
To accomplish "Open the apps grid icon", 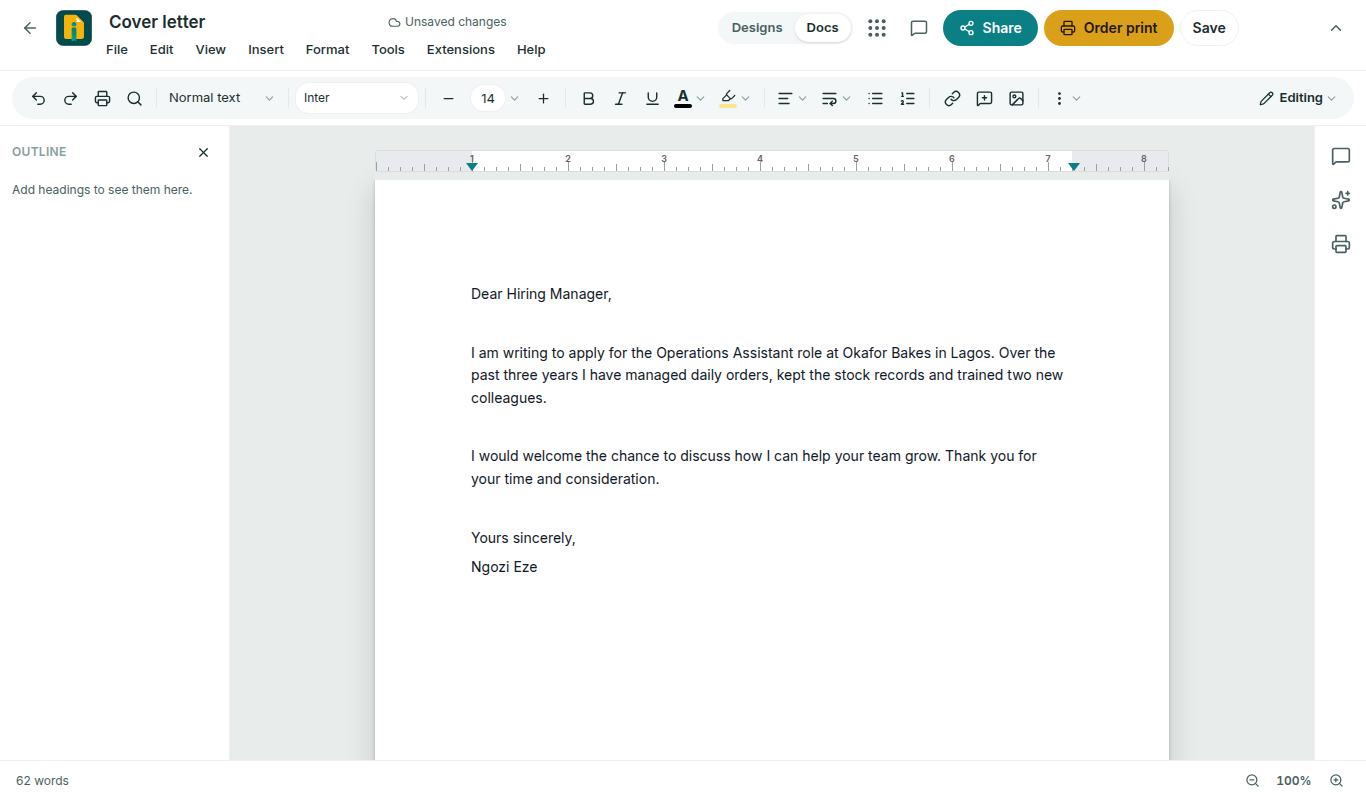I will [877, 28].
